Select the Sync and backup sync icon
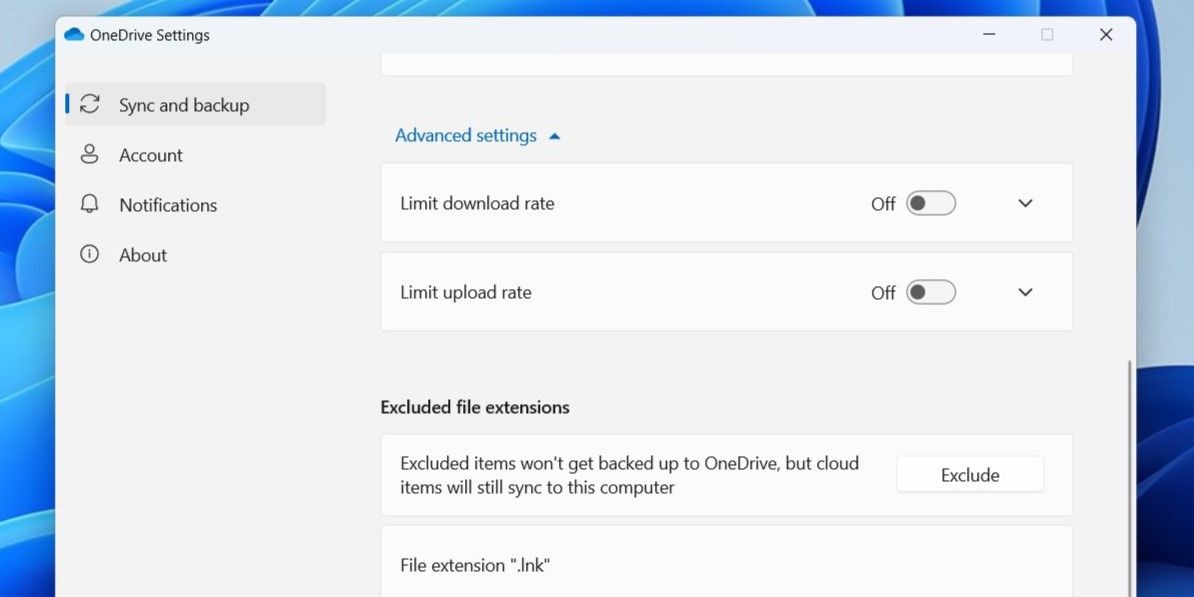Image resolution: width=1194 pixels, height=597 pixels. [x=90, y=104]
